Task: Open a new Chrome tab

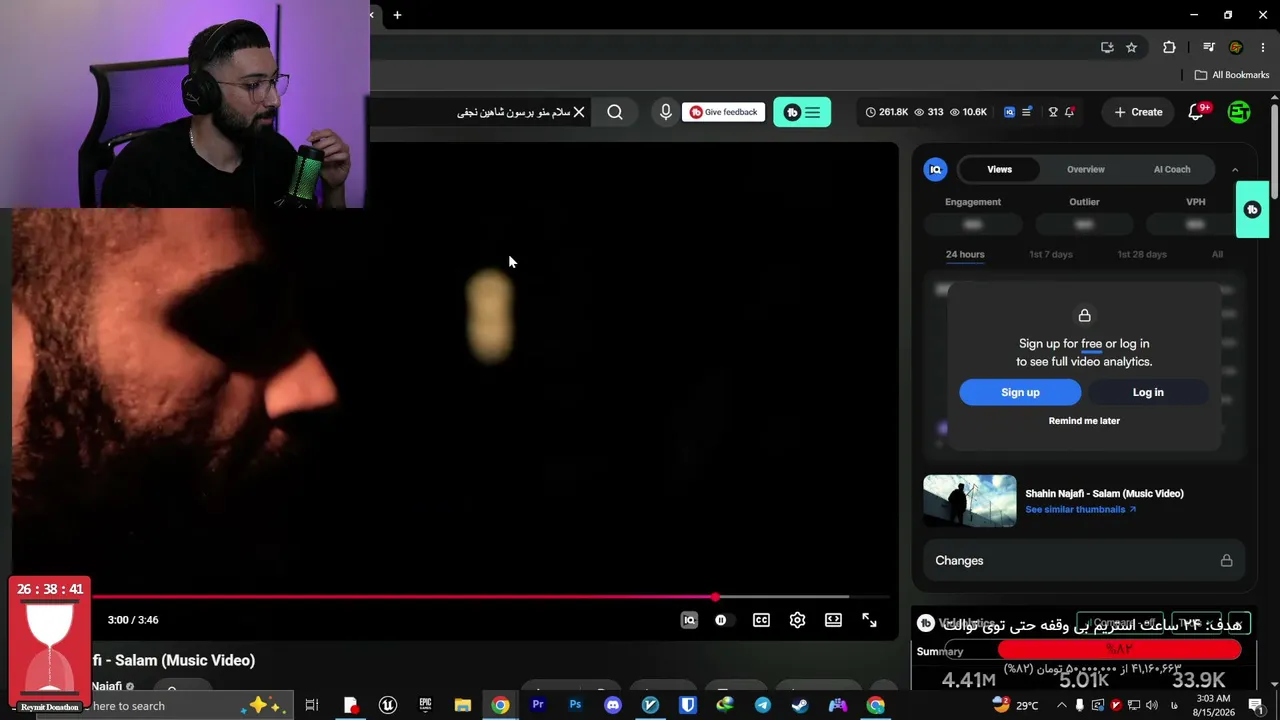Action: (x=397, y=15)
